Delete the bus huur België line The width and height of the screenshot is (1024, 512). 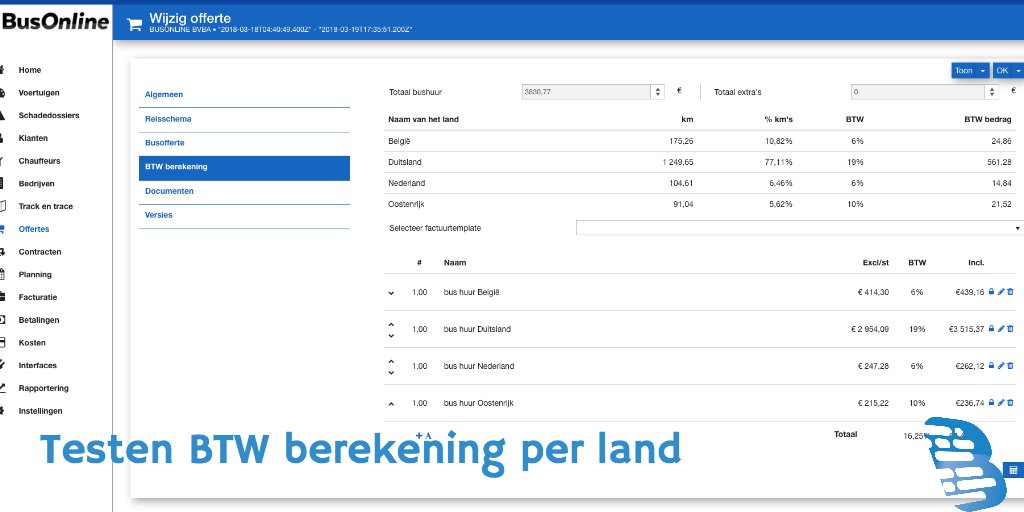click(1010, 292)
